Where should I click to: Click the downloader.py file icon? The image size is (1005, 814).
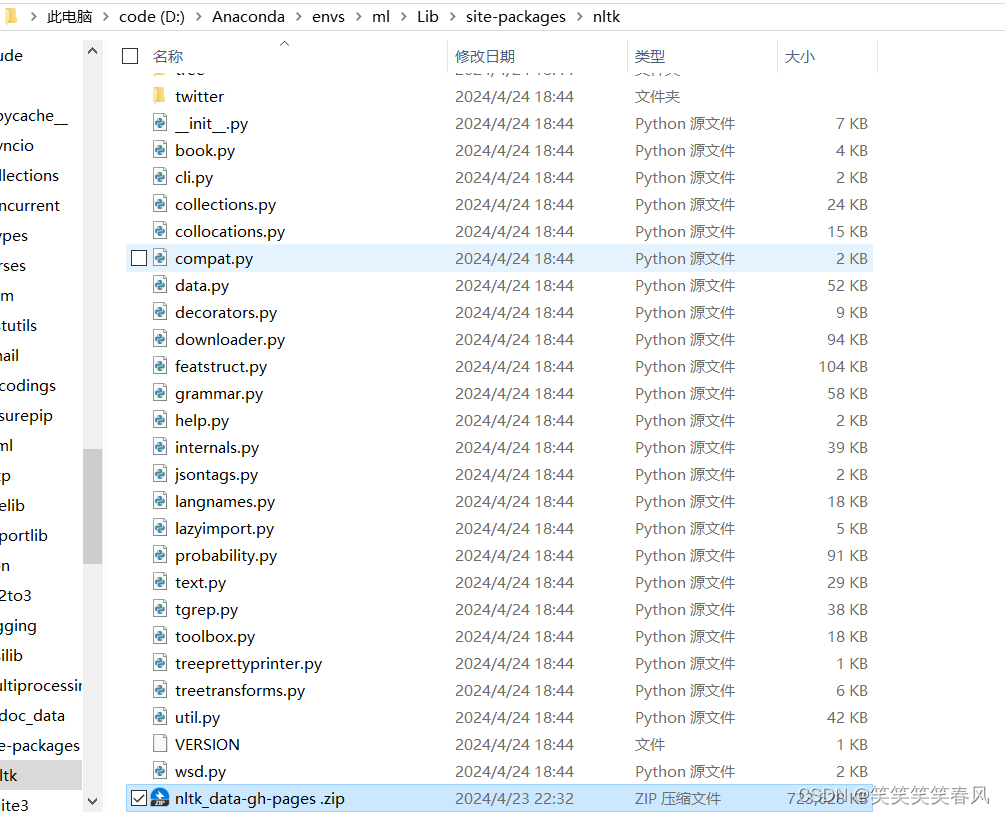click(160, 338)
